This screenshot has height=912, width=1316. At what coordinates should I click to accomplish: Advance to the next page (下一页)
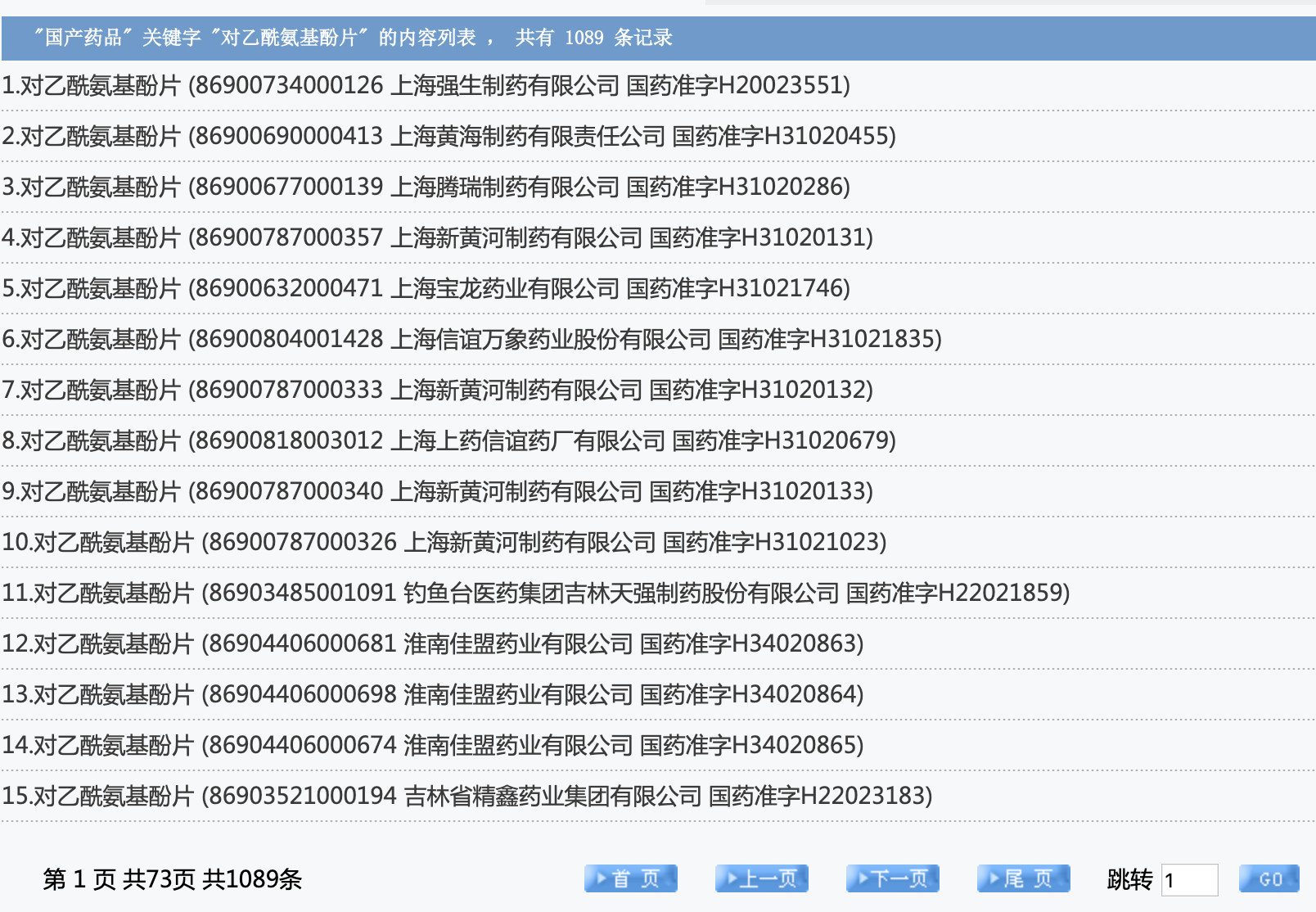tap(892, 878)
